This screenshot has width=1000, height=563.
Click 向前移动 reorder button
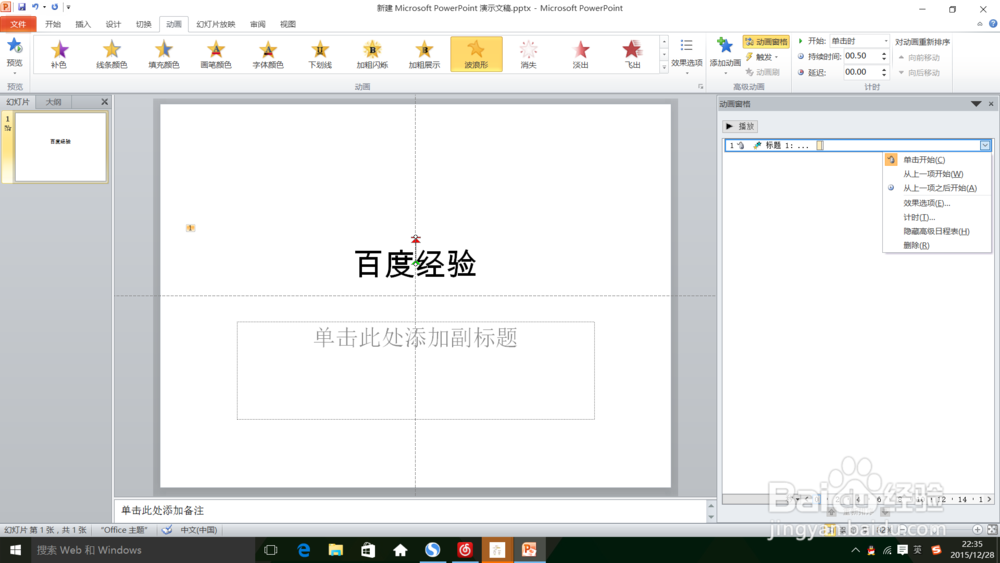click(919, 57)
